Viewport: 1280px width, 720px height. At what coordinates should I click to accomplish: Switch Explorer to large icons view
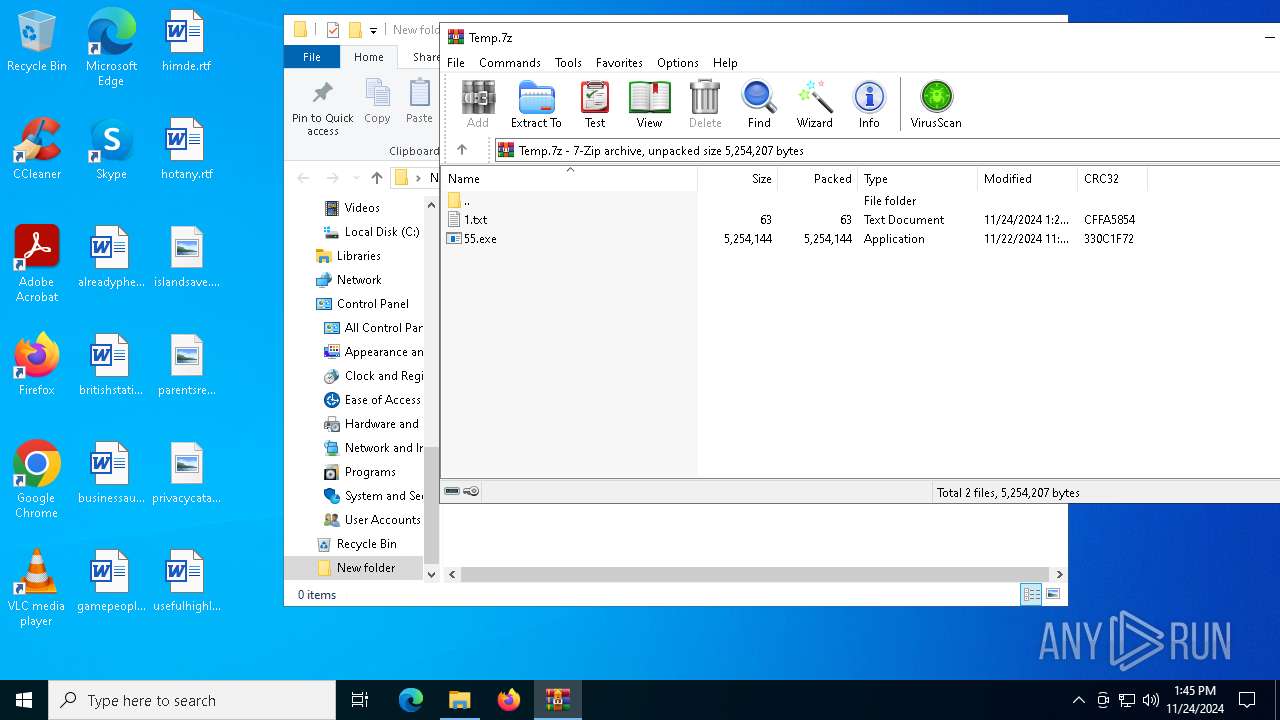click(1052, 594)
